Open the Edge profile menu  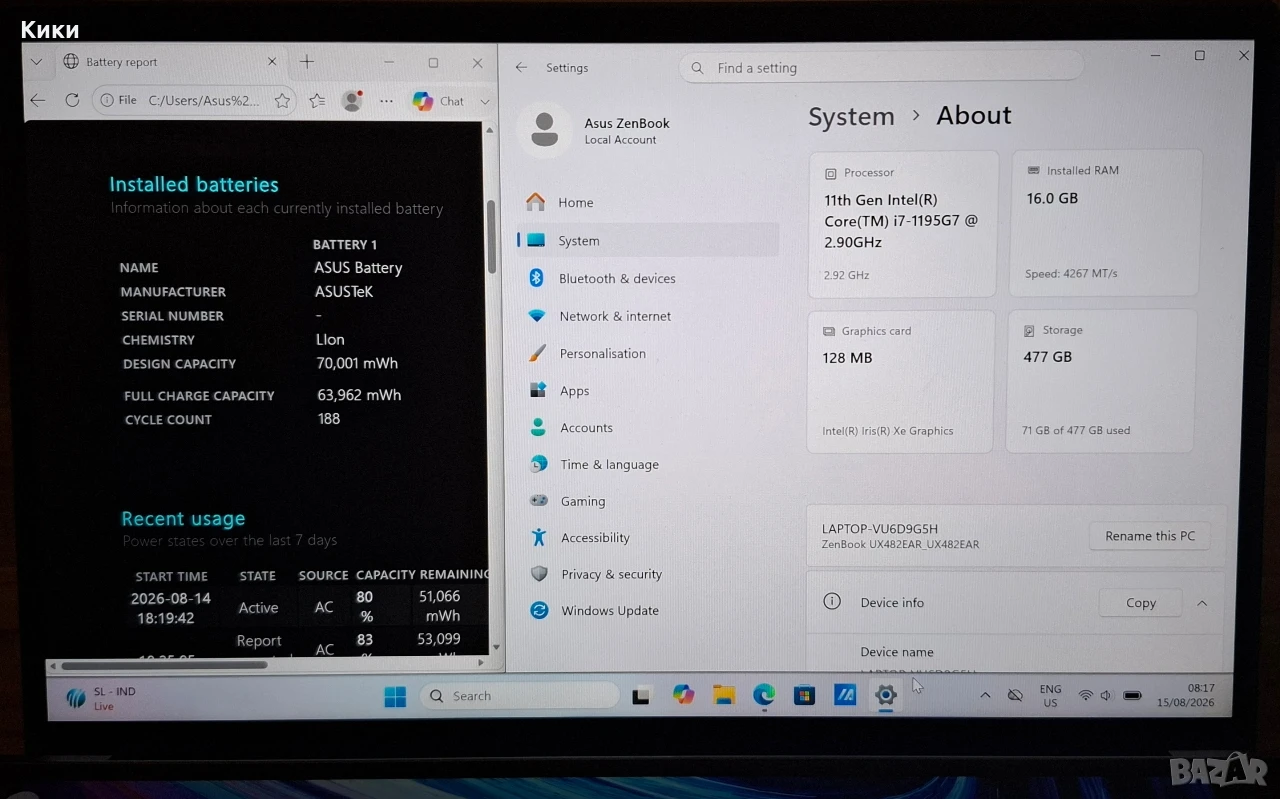[x=351, y=101]
